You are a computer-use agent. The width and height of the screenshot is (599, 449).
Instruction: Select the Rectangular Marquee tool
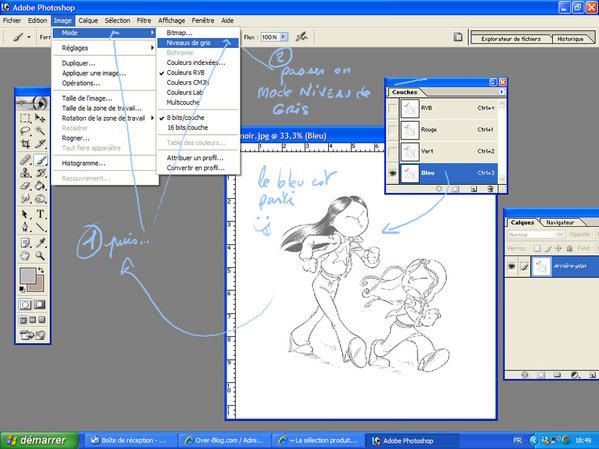click(x=25, y=117)
